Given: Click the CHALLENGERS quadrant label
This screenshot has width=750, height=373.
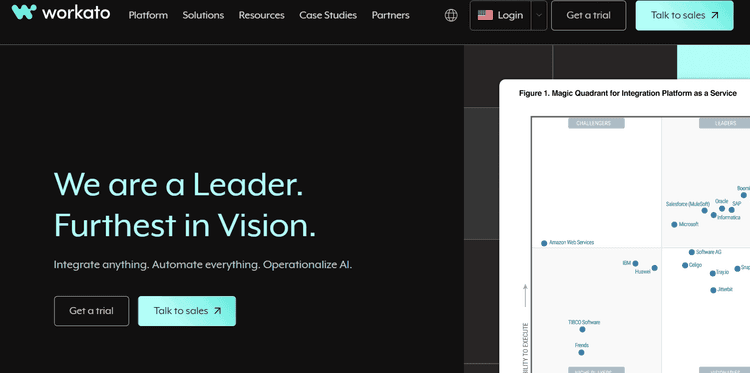Looking at the screenshot, I should coord(596,123).
